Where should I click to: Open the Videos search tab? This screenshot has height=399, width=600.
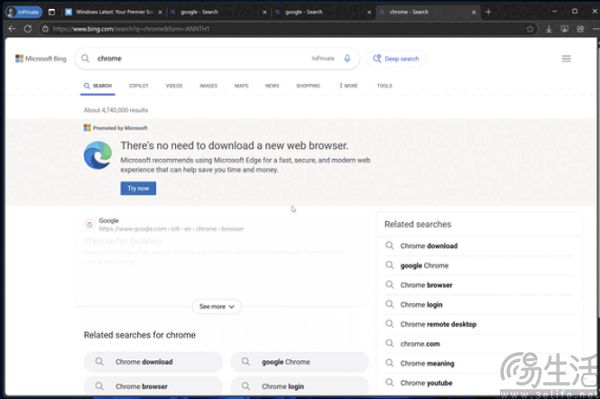pos(174,86)
